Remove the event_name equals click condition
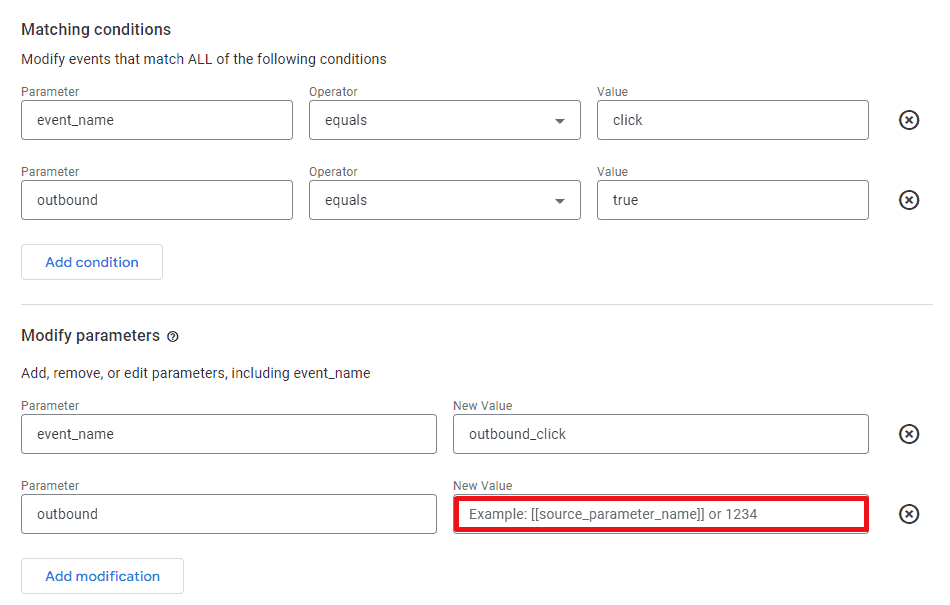 (x=908, y=119)
